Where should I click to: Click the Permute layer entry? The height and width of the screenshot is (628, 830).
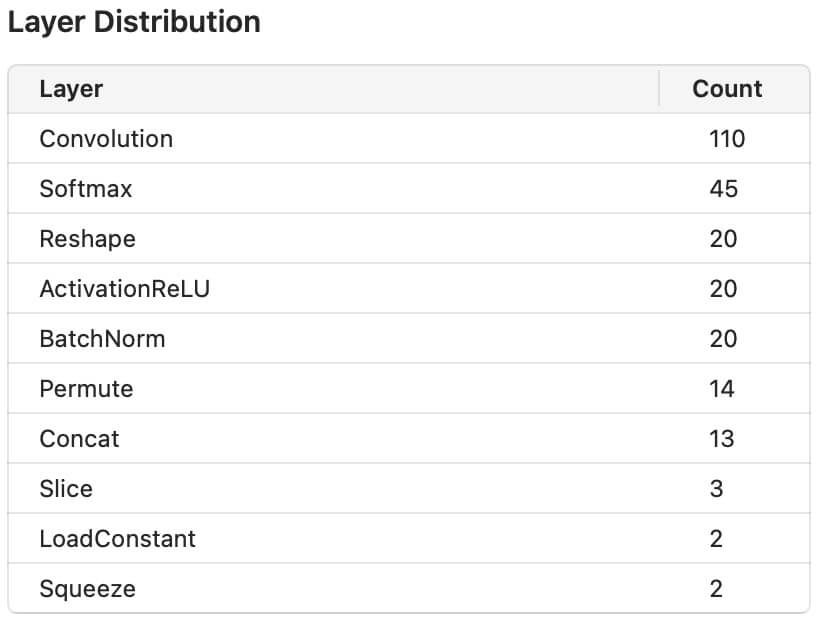tap(409, 389)
